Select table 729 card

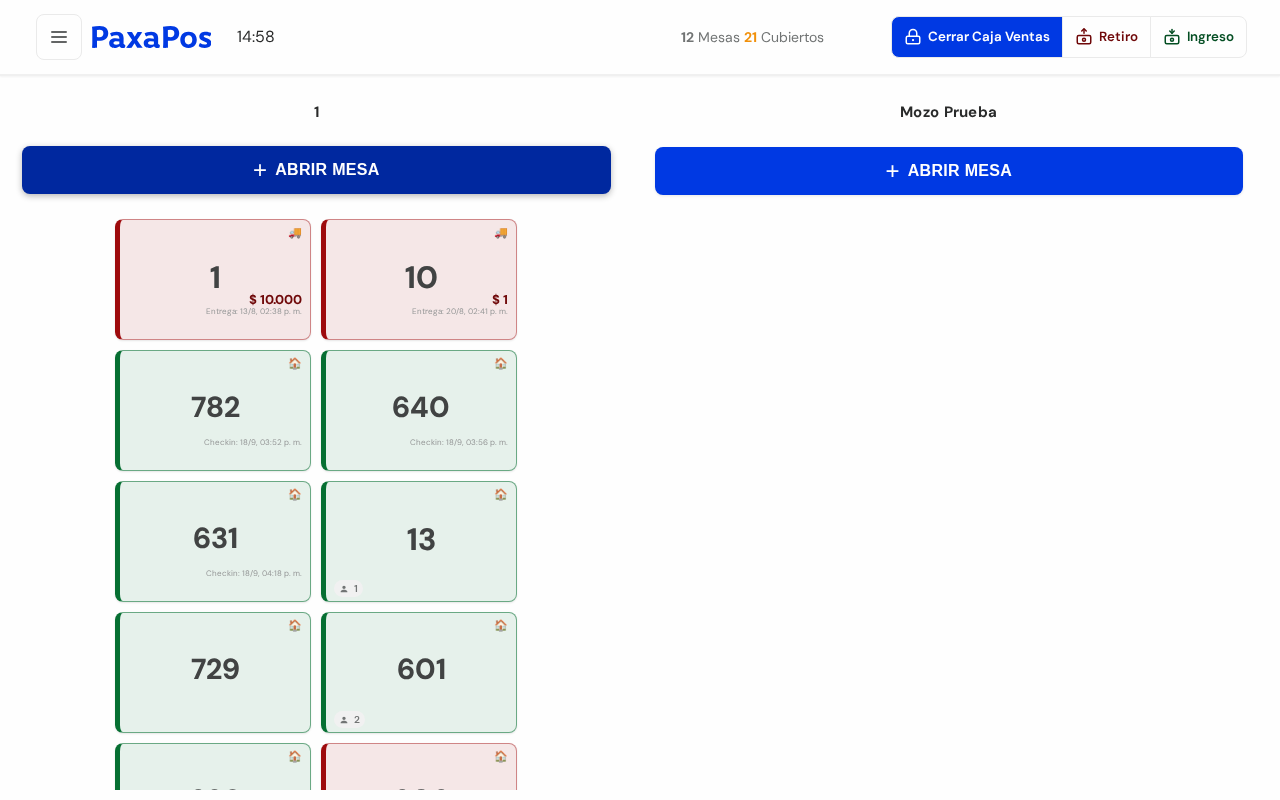click(213, 672)
